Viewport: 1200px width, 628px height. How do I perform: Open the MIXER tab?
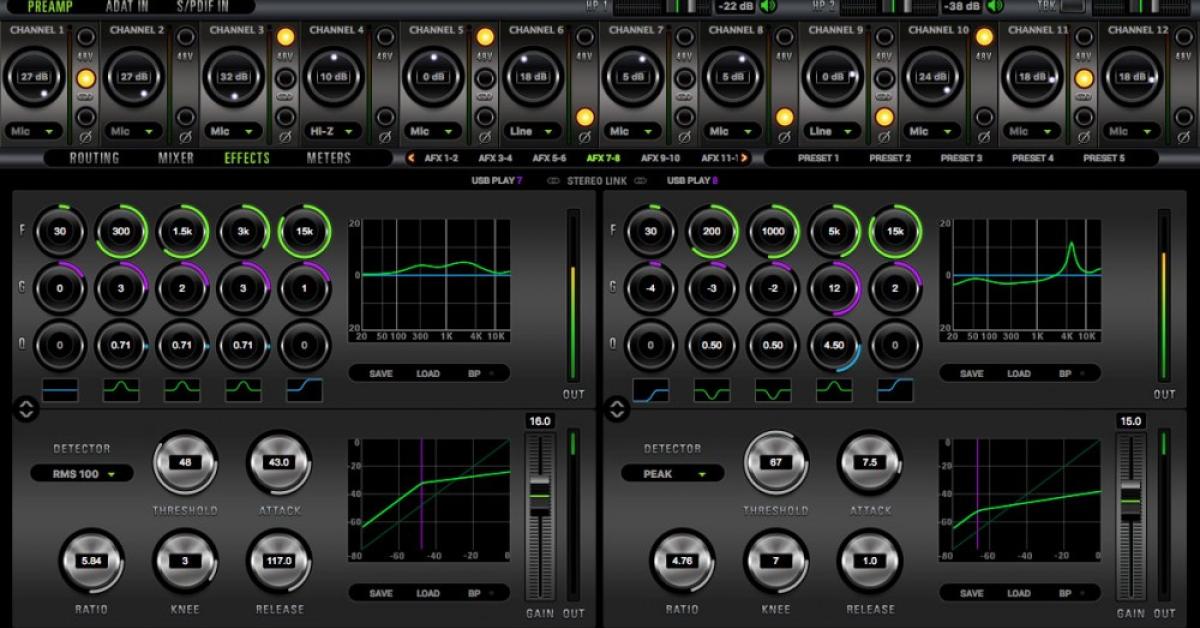176,158
